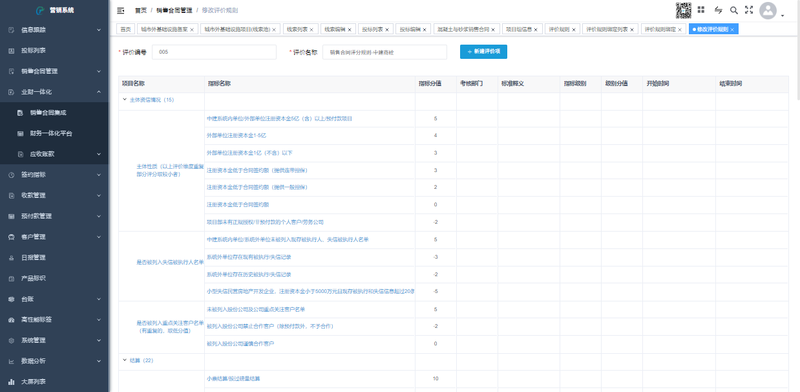Click the 台账 sidebar icon
800x392 pixels.
coord(11,299)
